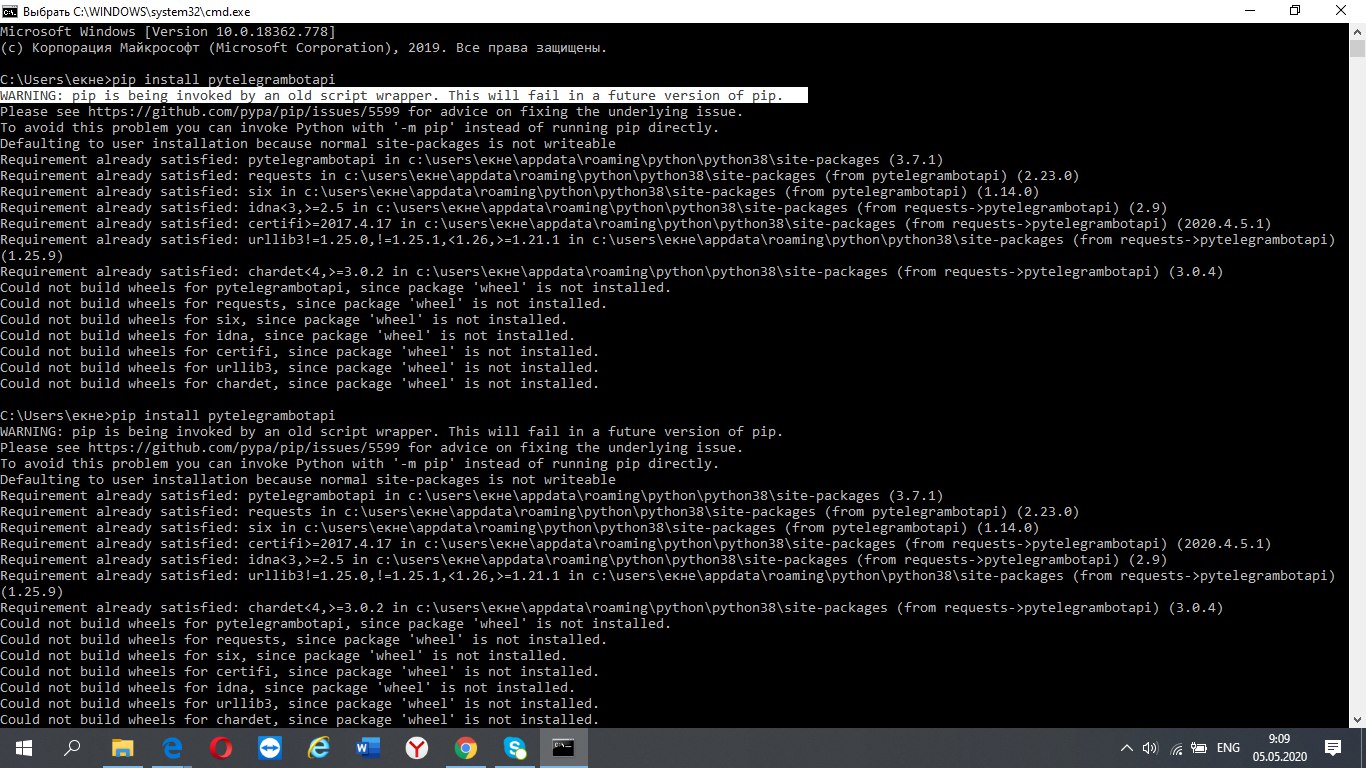Switch the ENG input language
Viewport: 1366px width, 768px height.
[1228, 748]
